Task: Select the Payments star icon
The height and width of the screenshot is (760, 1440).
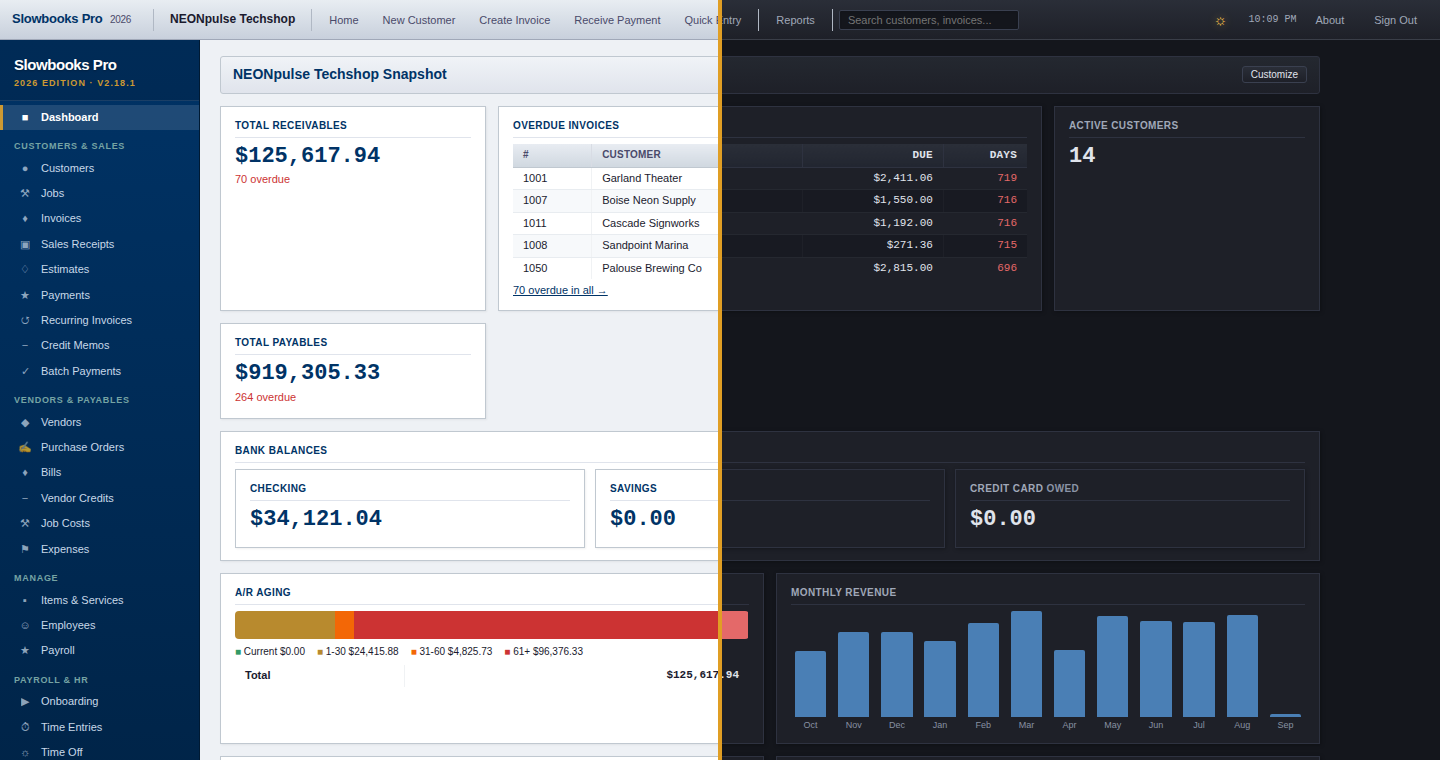Action: 25,295
